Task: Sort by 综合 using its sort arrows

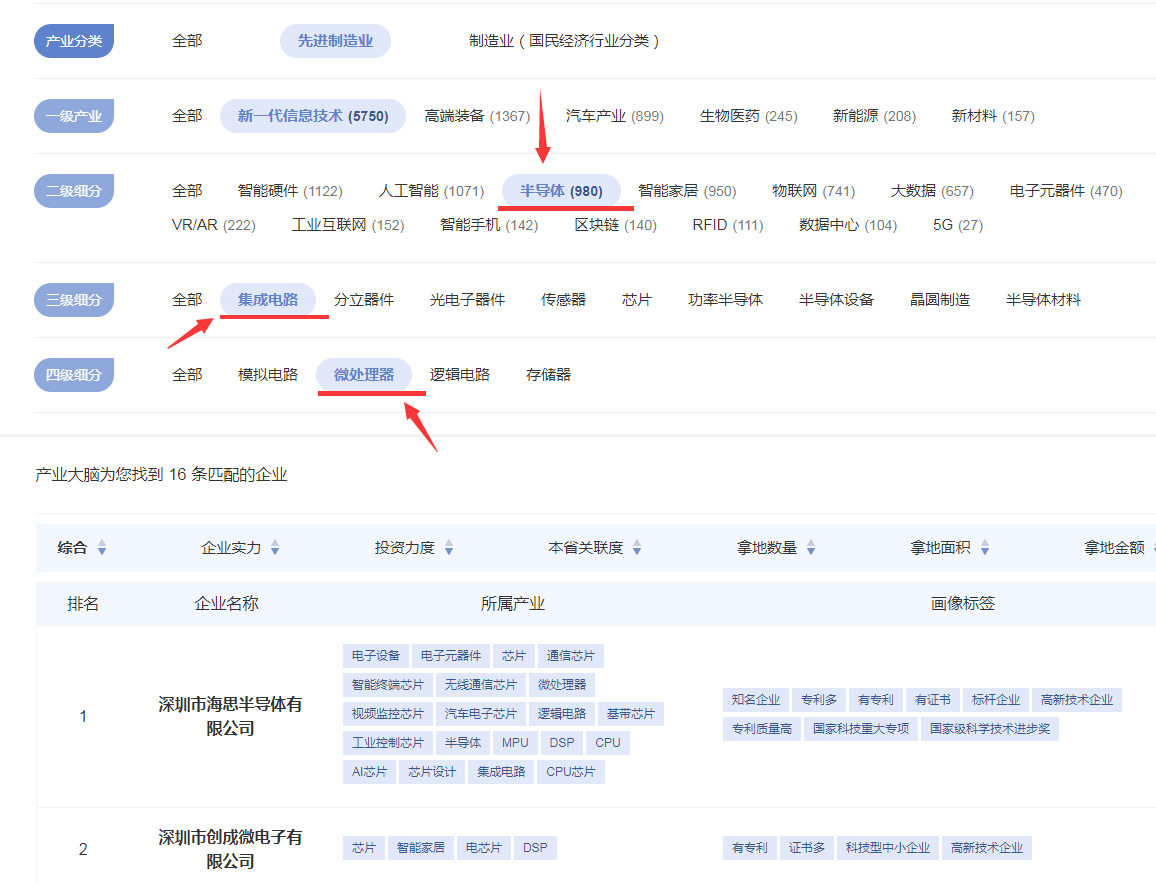Action: [x=101, y=548]
